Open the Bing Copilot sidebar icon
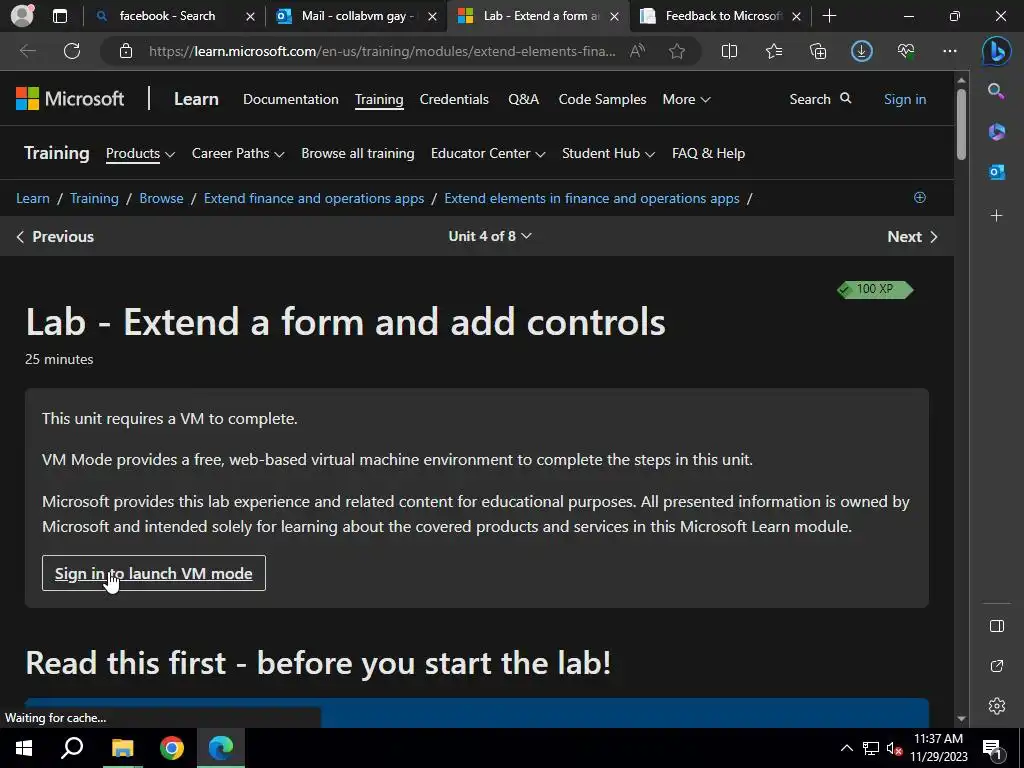Image resolution: width=1024 pixels, height=768 pixels. pyautogui.click(x=997, y=51)
